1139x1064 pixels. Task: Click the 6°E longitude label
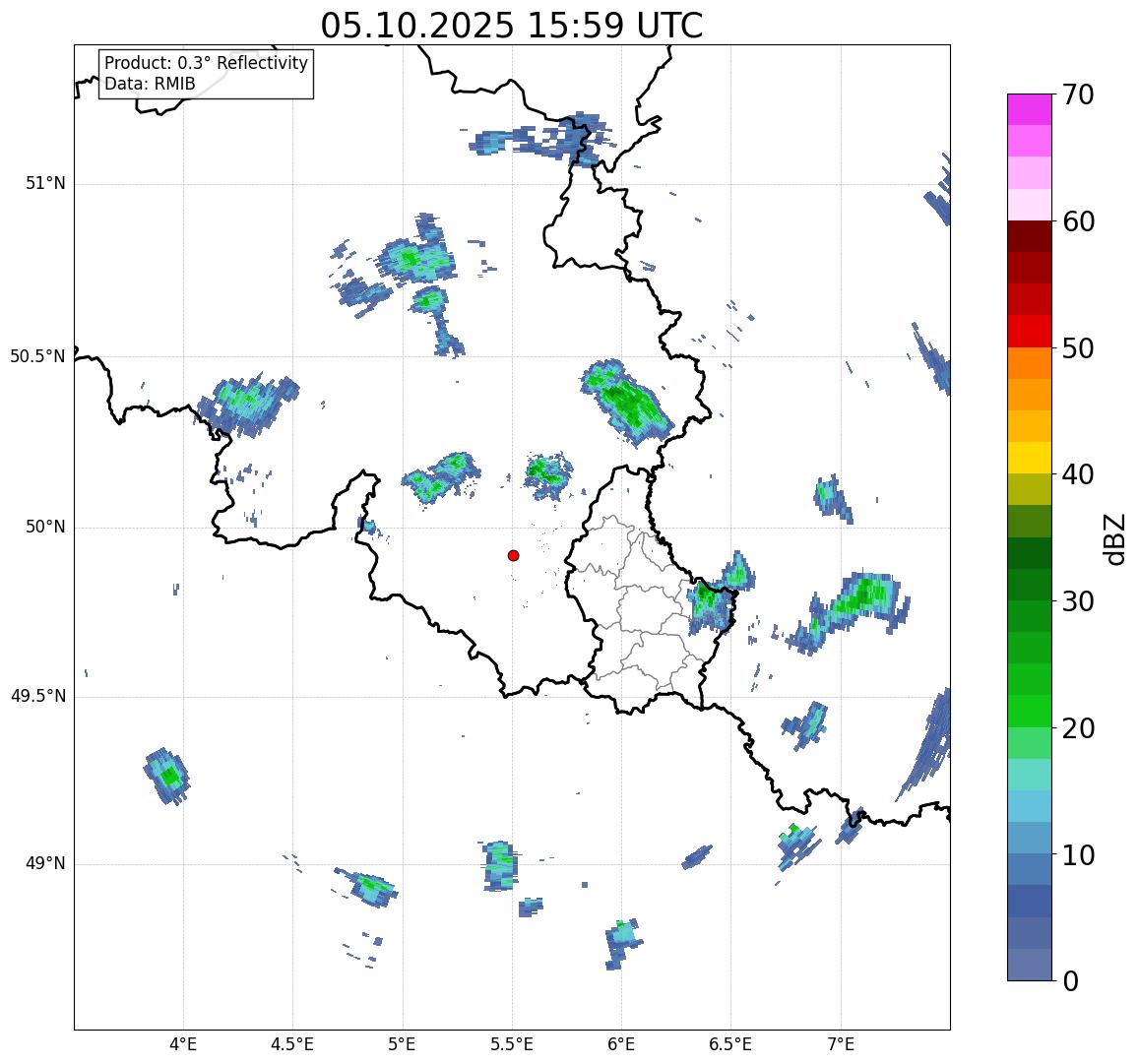[x=621, y=1044]
